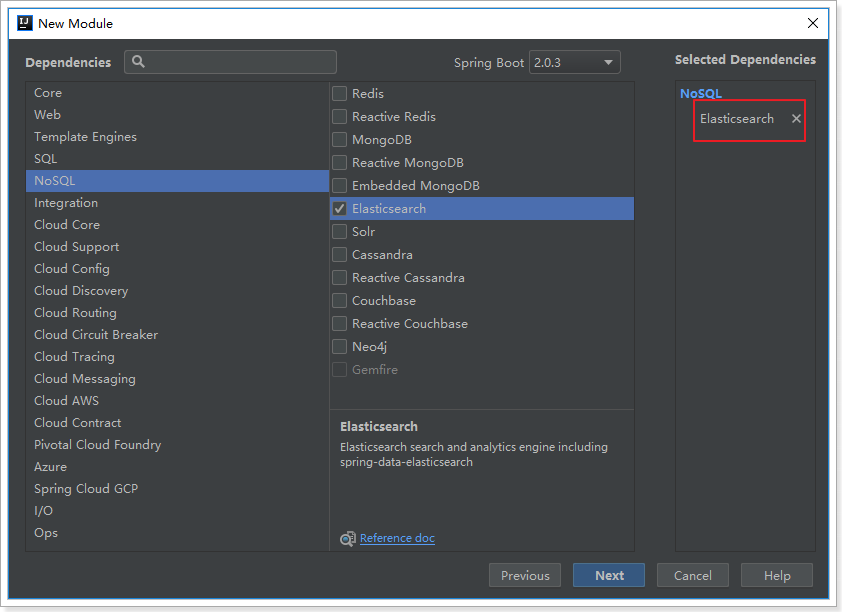Image resolution: width=842 pixels, height=612 pixels.
Task: Check the Neo4j dependency box
Action: tap(340, 347)
